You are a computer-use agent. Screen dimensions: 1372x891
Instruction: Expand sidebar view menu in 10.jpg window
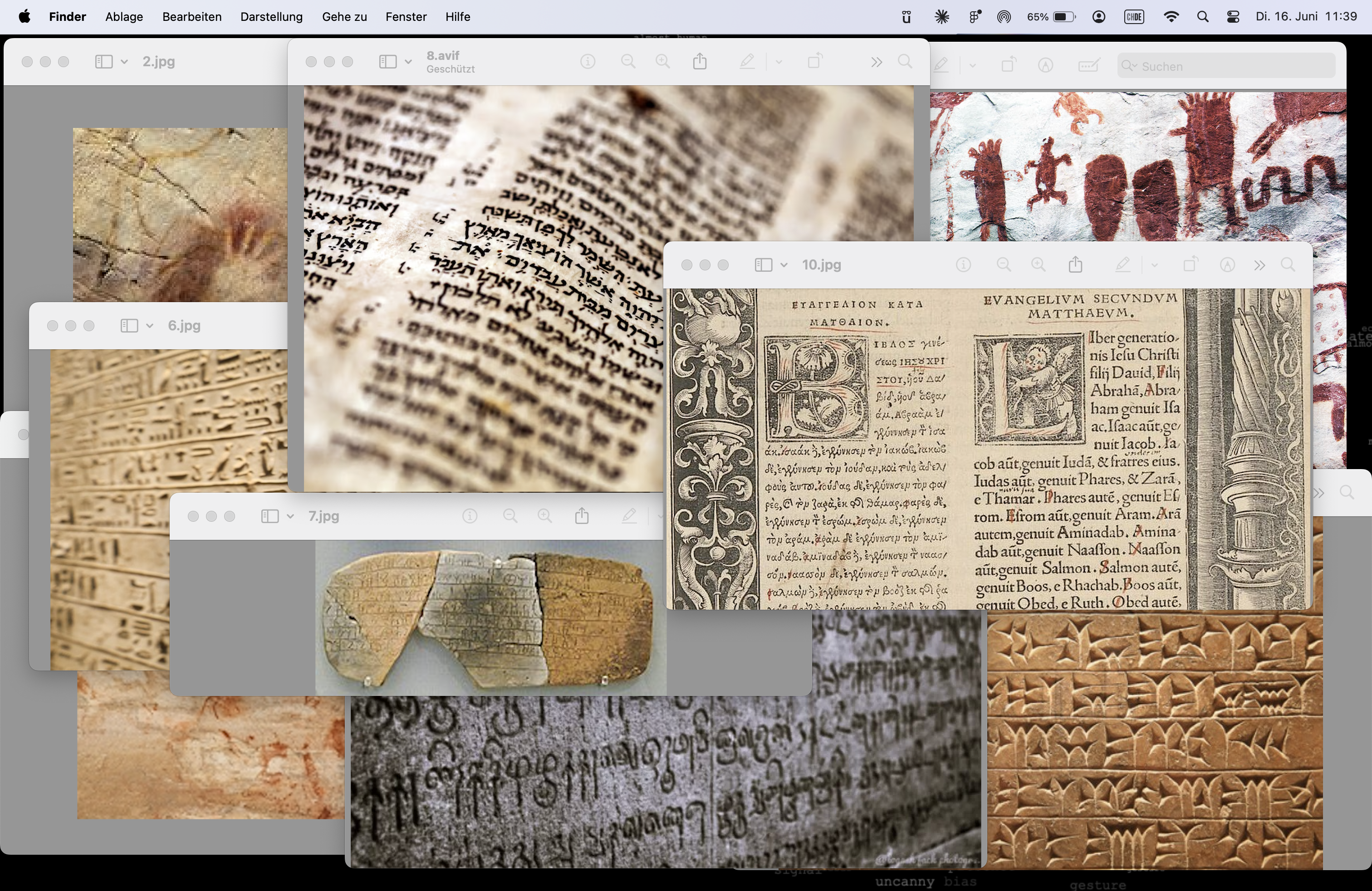pos(784,264)
